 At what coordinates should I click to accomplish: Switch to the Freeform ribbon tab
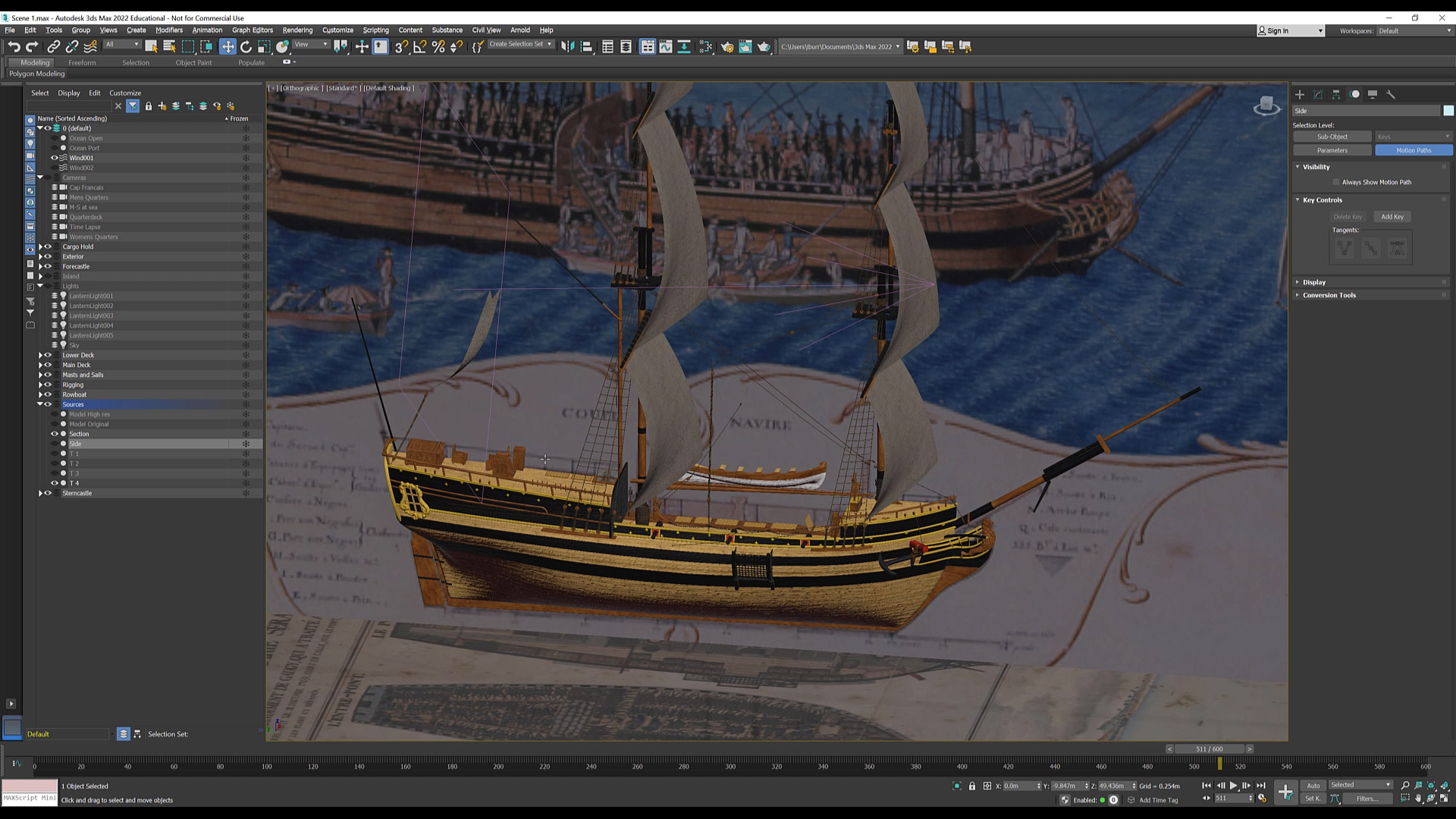coord(82,63)
